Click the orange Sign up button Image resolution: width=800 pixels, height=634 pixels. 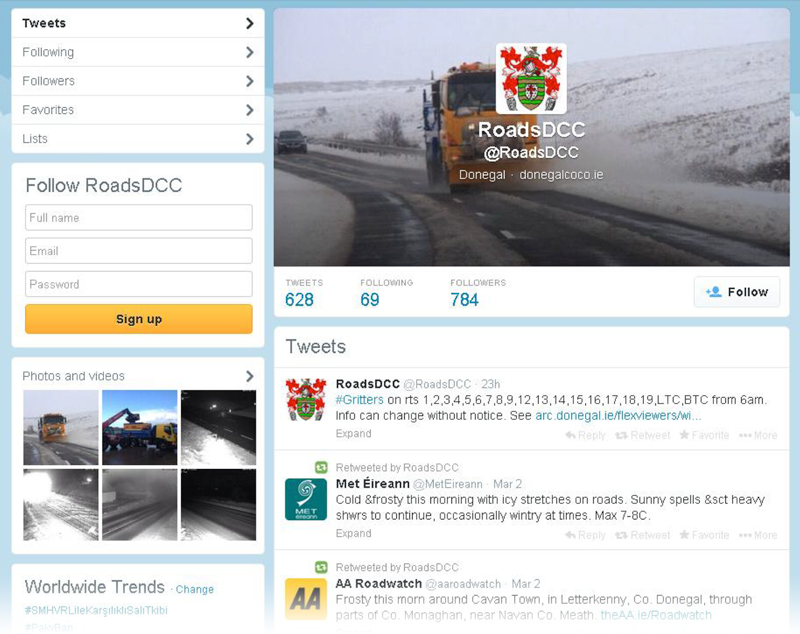coord(139,319)
